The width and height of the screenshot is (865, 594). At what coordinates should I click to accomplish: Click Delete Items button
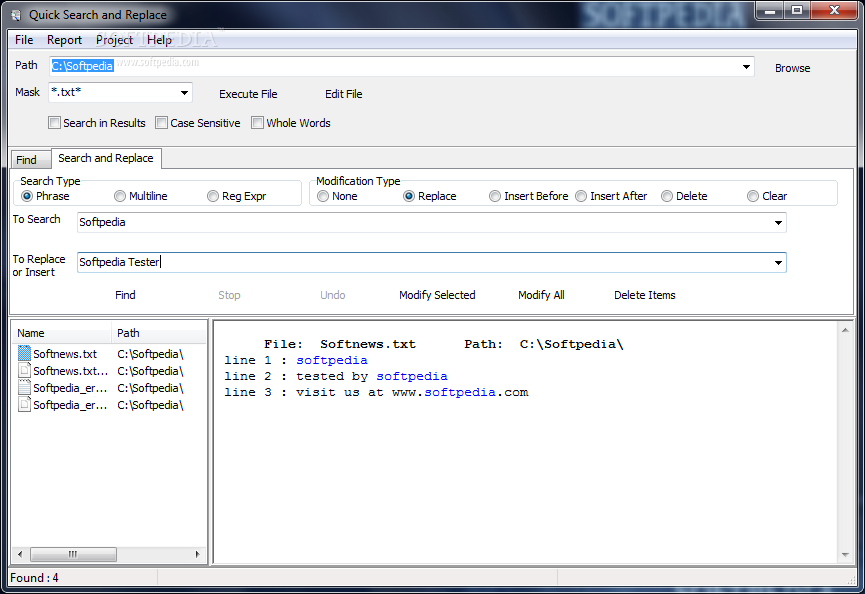click(644, 295)
